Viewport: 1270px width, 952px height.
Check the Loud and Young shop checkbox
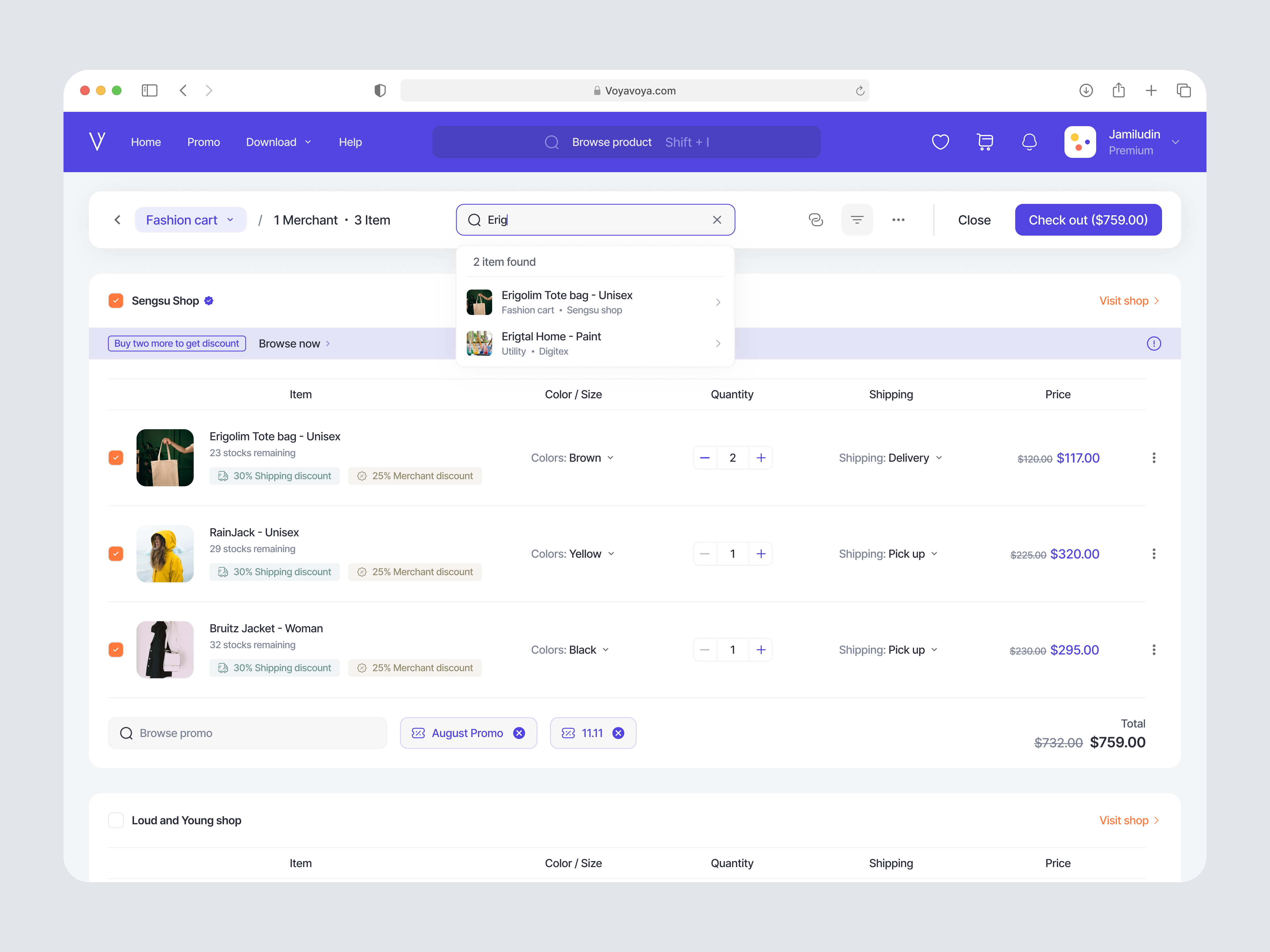116,820
